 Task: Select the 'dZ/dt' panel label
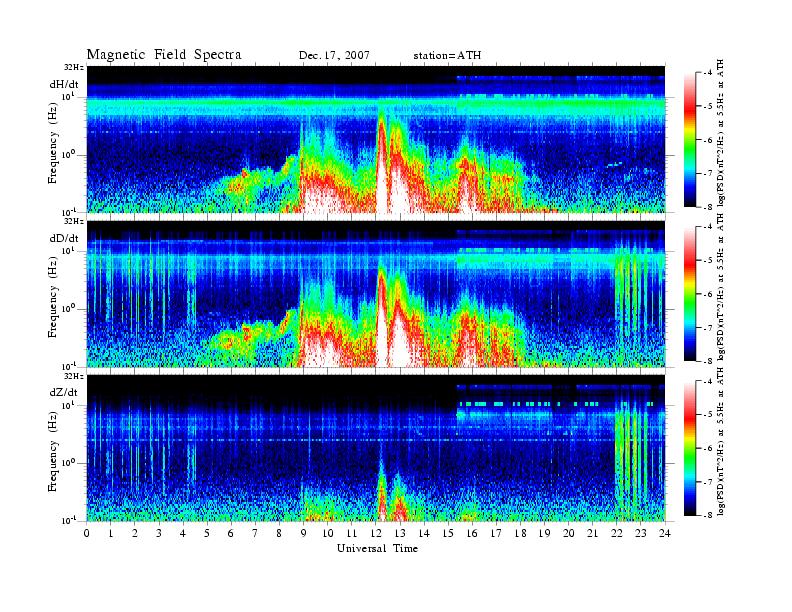tap(64, 392)
